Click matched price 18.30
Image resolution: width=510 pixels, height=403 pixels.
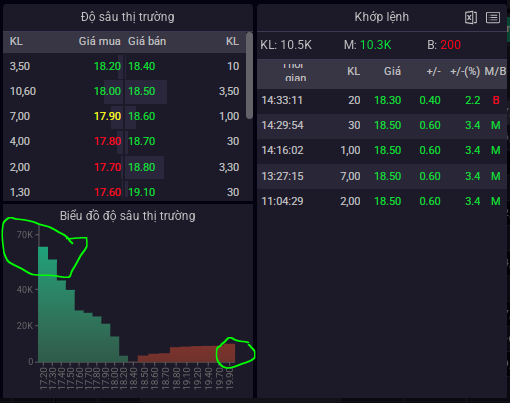click(387, 100)
